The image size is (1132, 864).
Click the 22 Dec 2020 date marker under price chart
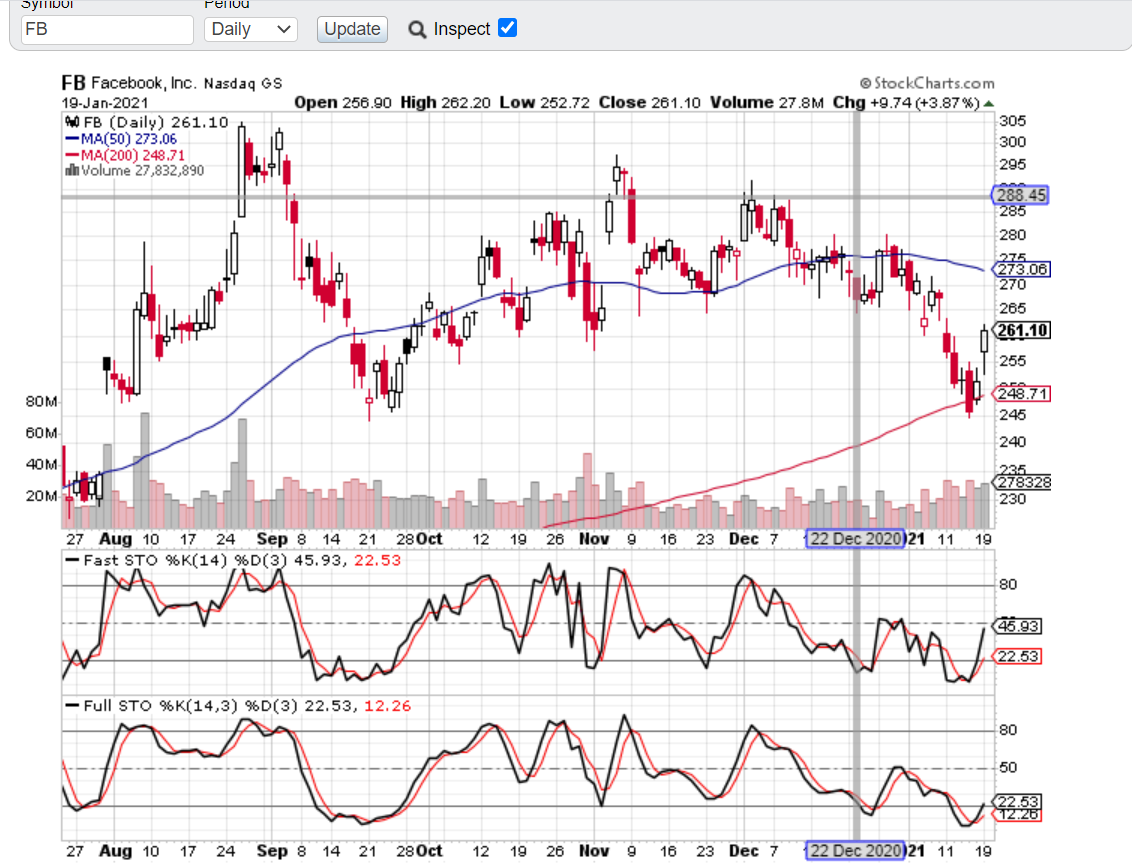pyautogui.click(x=855, y=539)
